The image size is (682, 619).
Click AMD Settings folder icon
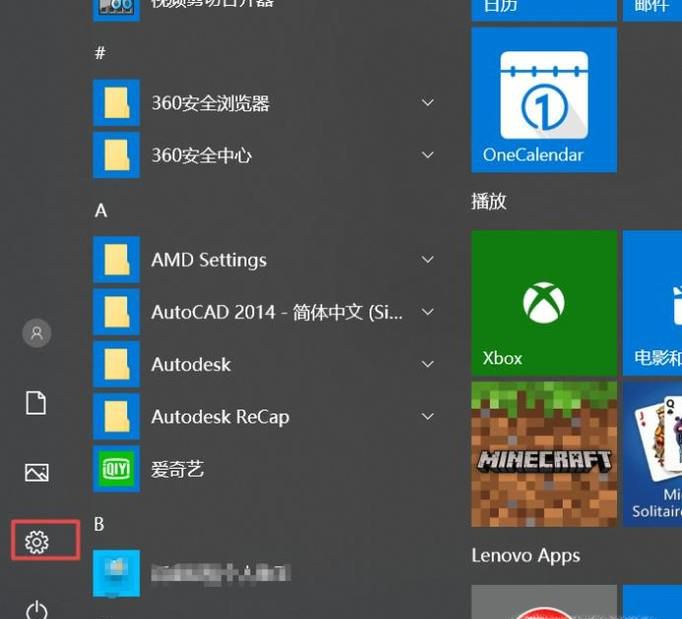click(117, 260)
